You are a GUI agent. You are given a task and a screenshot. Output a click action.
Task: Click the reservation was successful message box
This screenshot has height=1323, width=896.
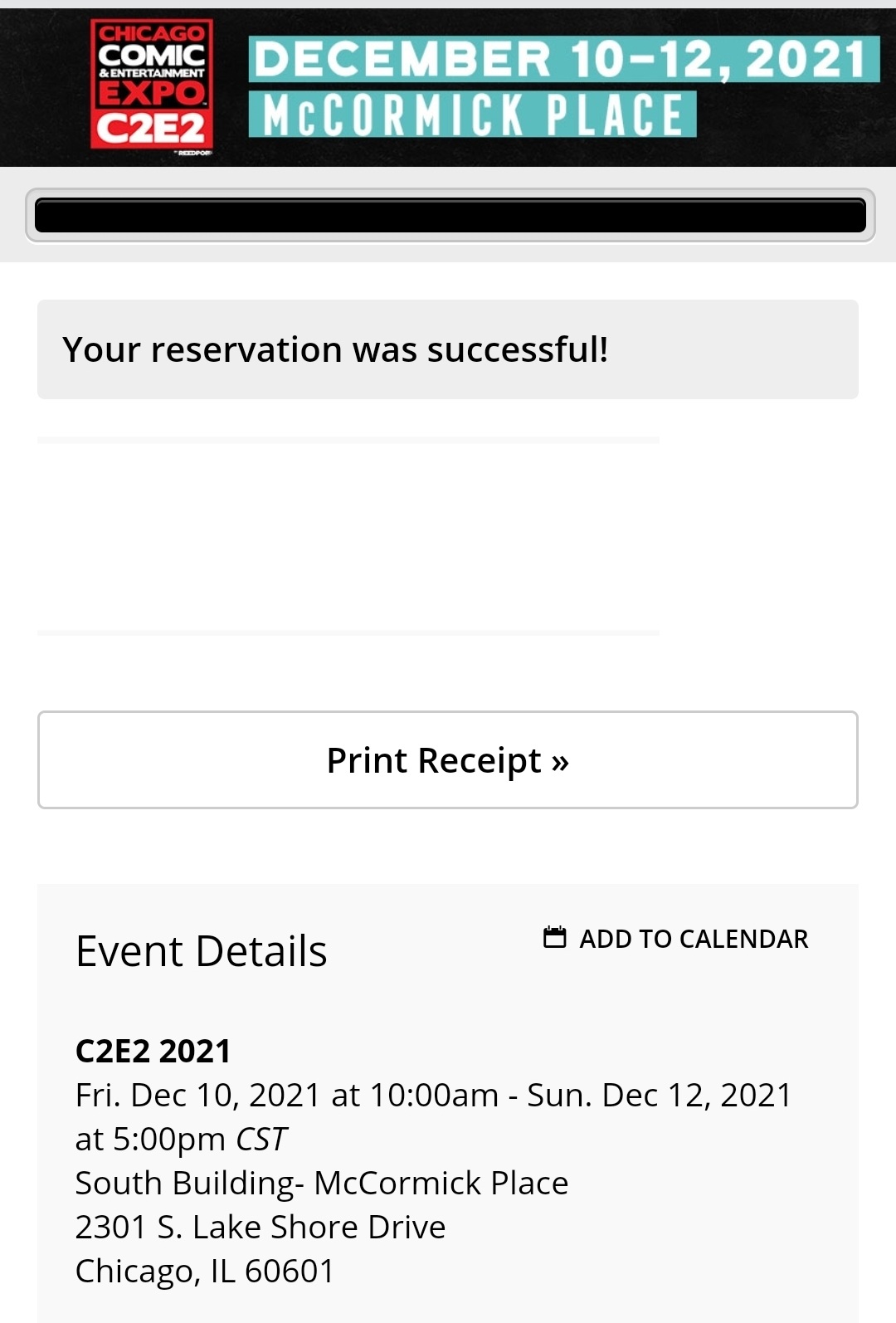[448, 349]
